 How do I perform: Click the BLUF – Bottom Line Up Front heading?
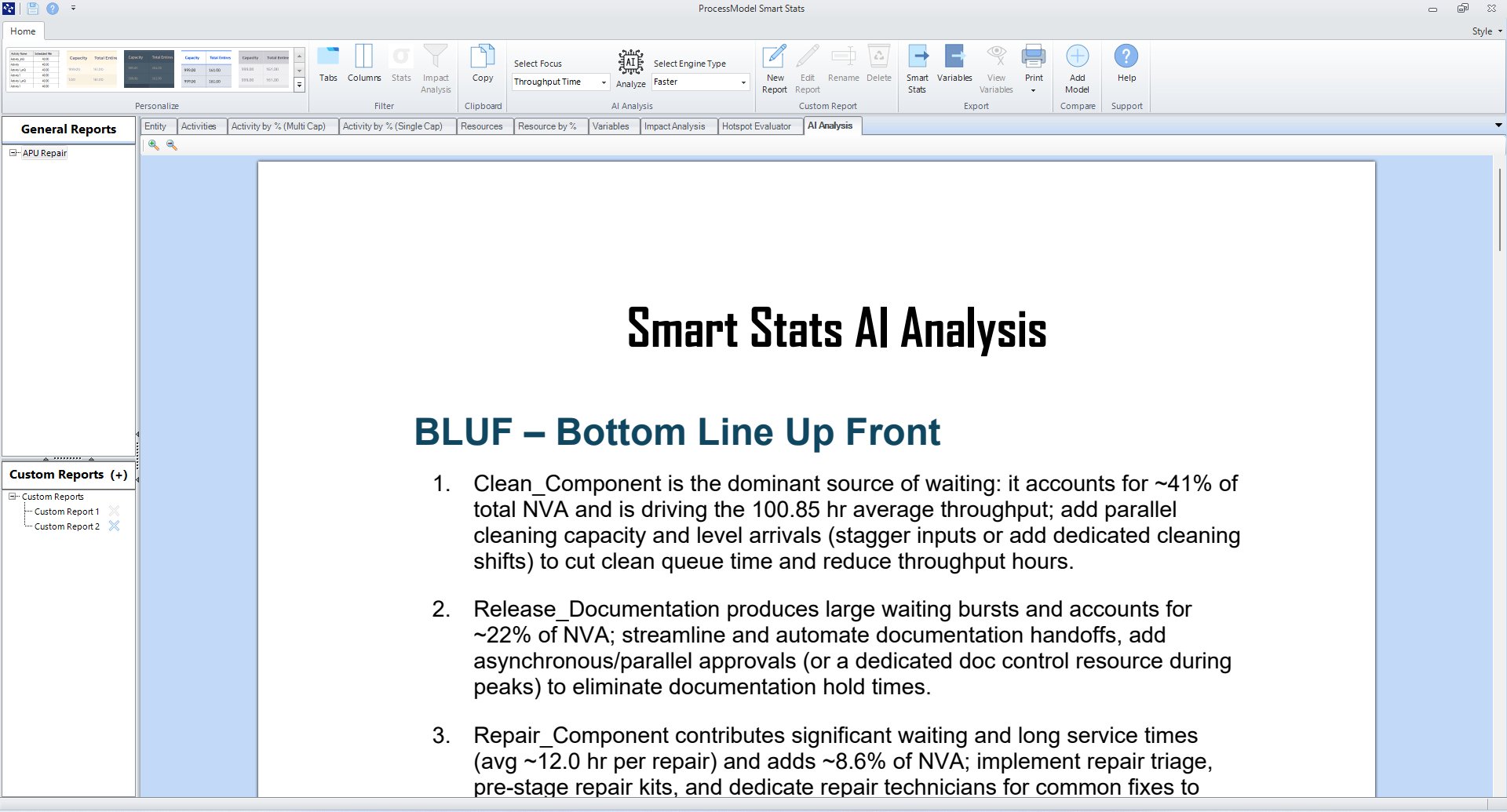(x=677, y=431)
